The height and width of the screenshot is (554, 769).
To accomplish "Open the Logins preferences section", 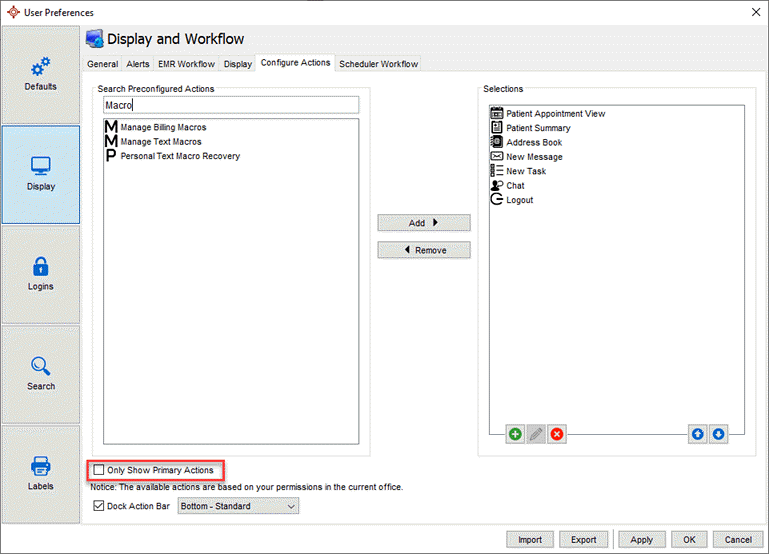I will click(41, 274).
